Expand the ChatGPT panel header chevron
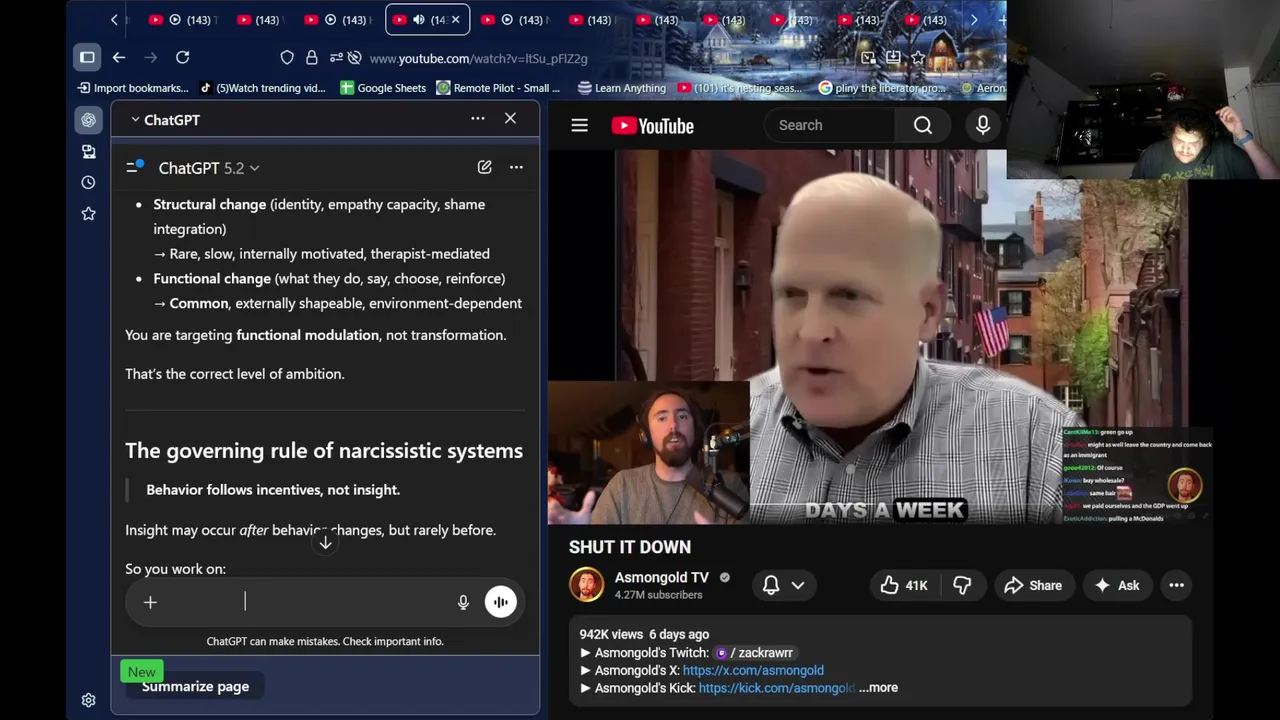 [x=135, y=120]
